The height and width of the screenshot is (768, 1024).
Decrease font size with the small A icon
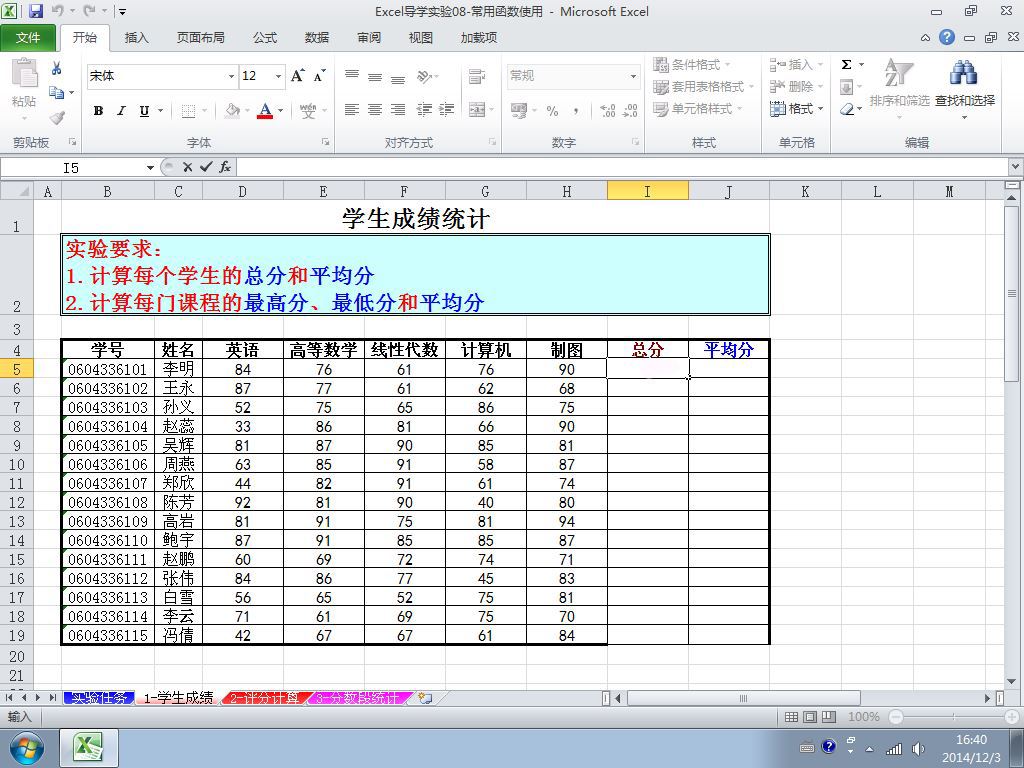tap(319, 76)
